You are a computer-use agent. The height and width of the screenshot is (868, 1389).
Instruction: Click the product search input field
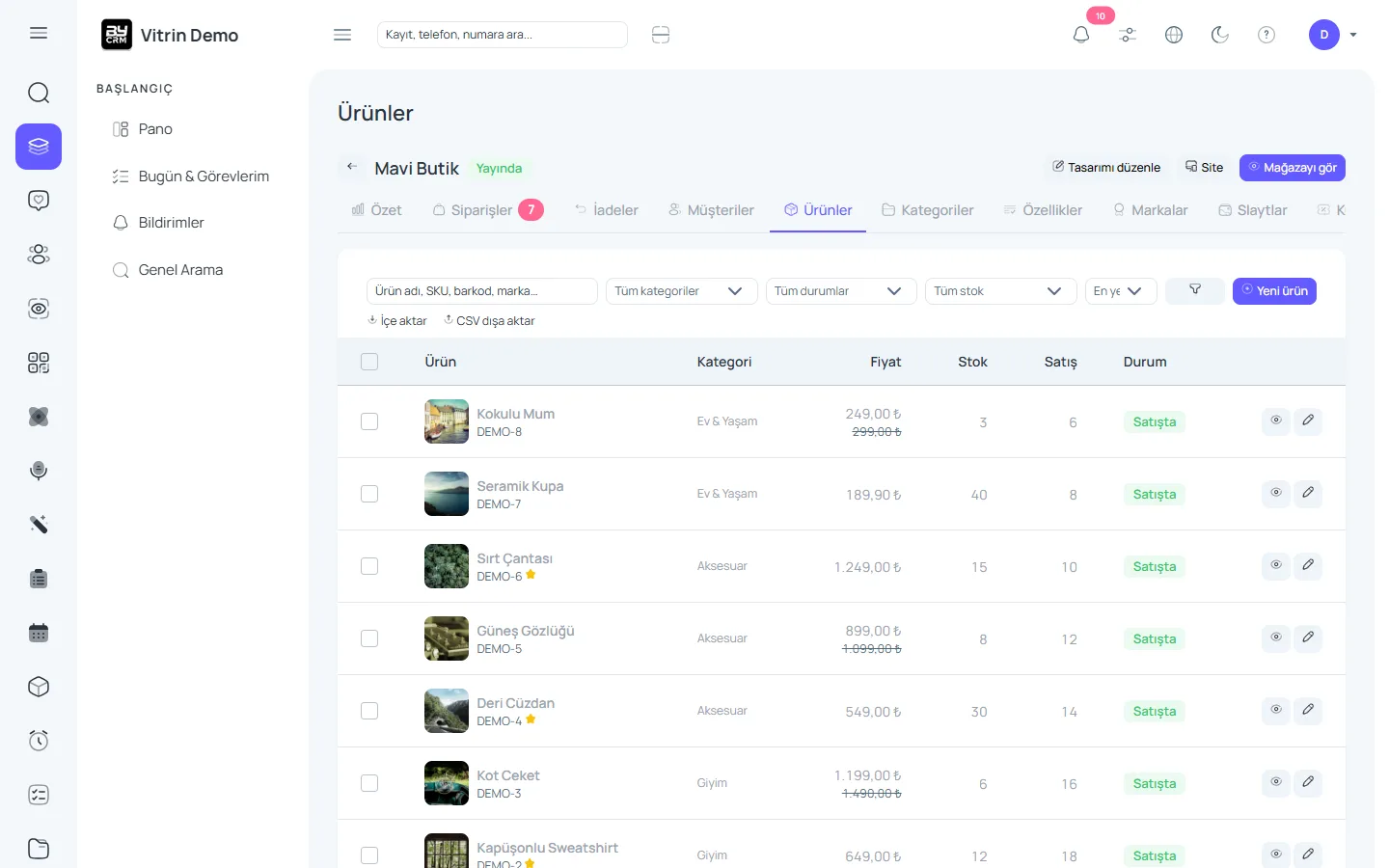[x=482, y=291]
